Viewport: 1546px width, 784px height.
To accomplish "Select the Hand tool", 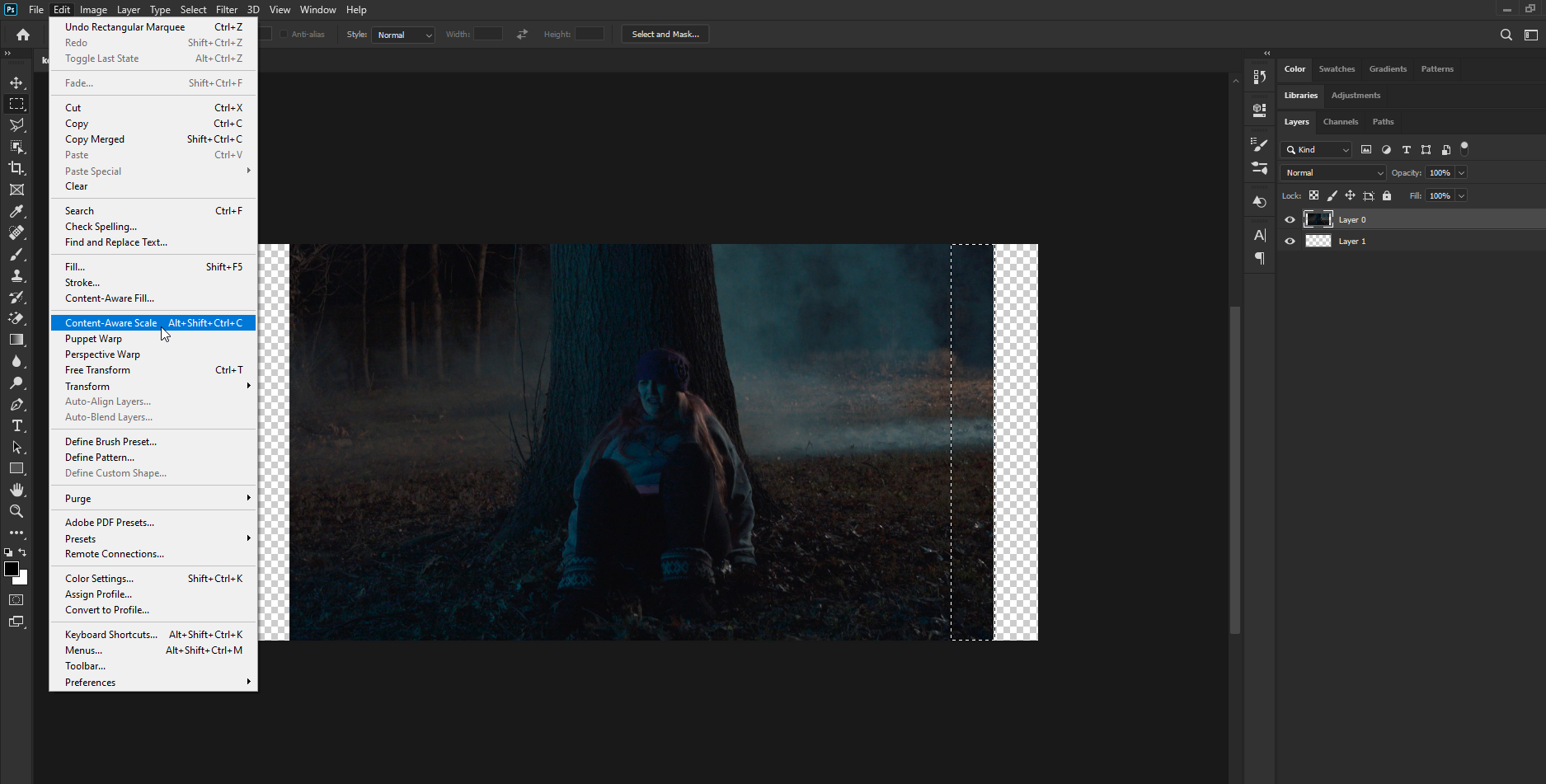I will click(x=16, y=490).
